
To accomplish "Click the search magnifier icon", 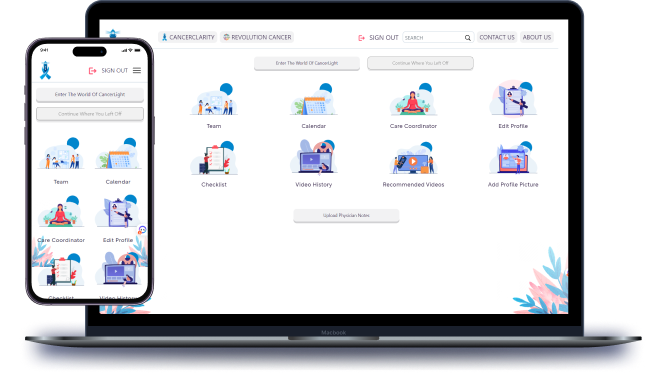I will click(x=467, y=38).
